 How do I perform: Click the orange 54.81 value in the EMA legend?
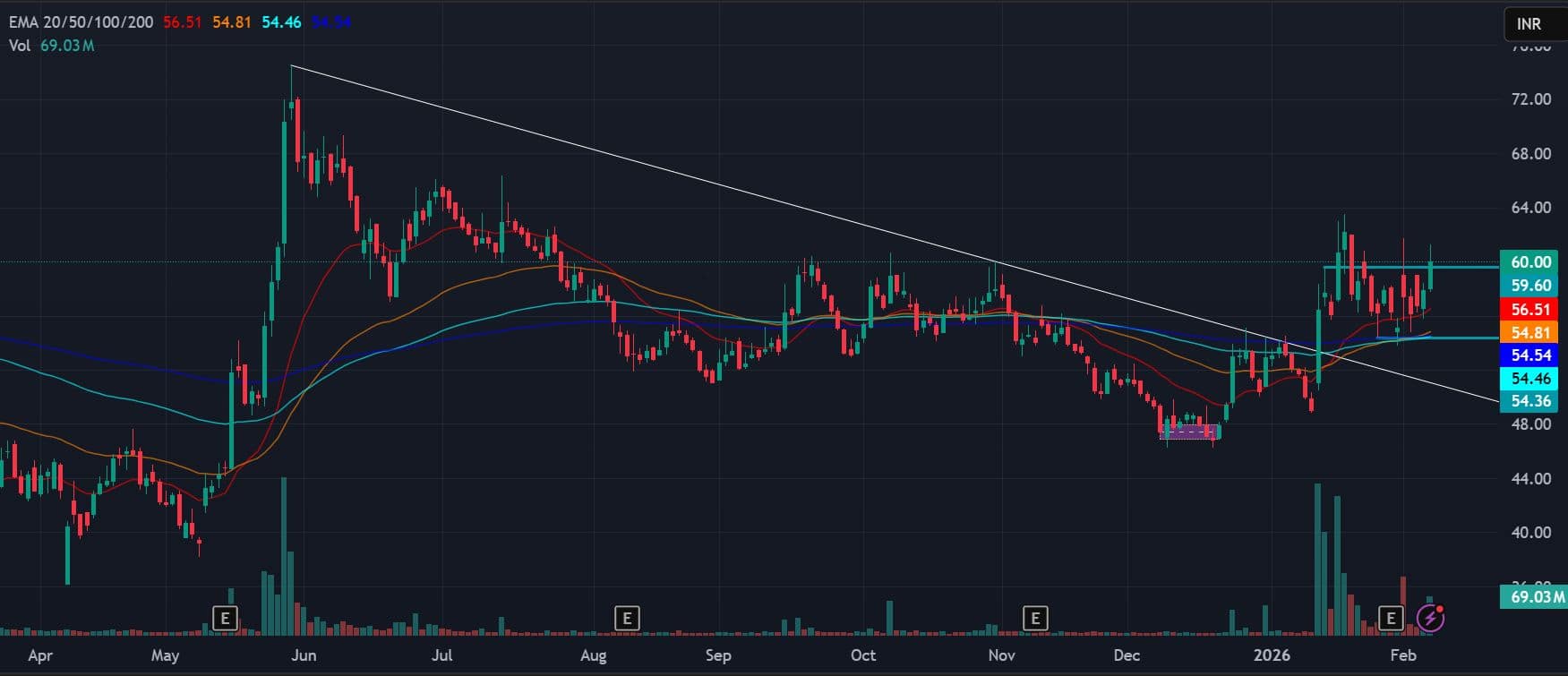tap(232, 22)
